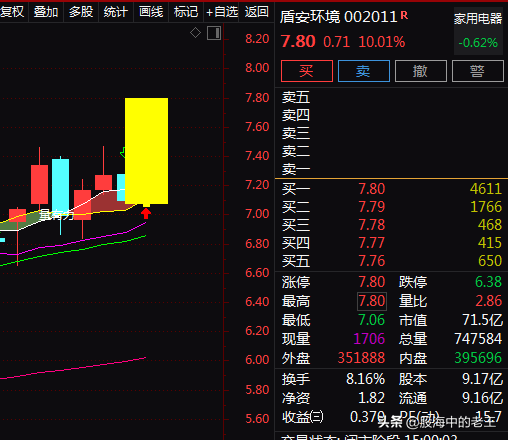Go back with 返回 button
508x440 pixels.
tap(257, 12)
